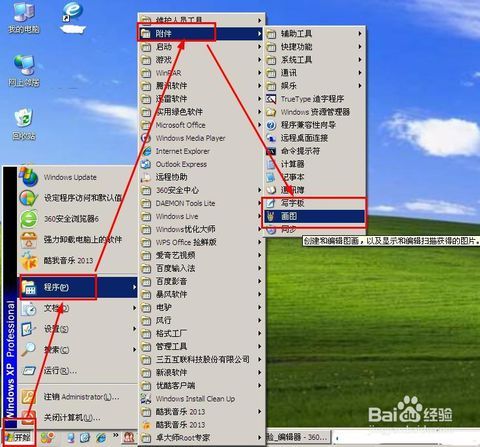The image size is (480, 447).
Task: Expand the 娱乐 submenu arrow
Action: [x=360, y=86]
